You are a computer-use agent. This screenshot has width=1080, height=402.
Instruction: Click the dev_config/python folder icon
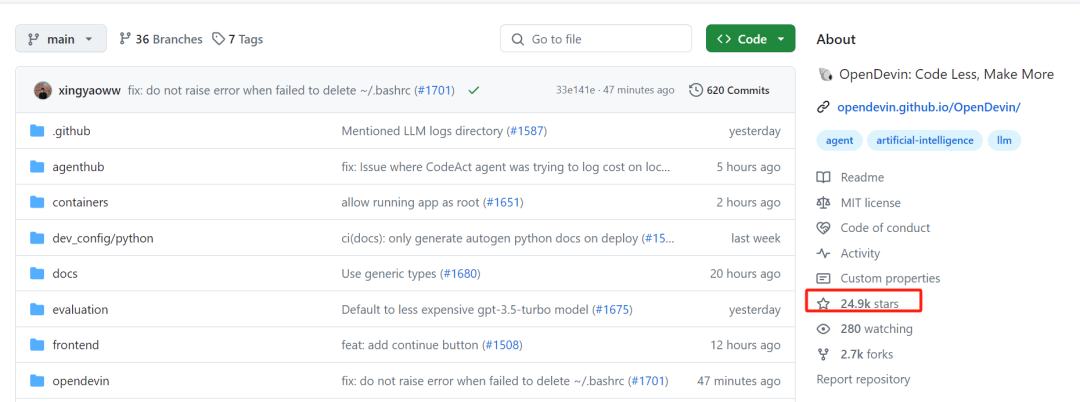pyautogui.click(x=37, y=238)
